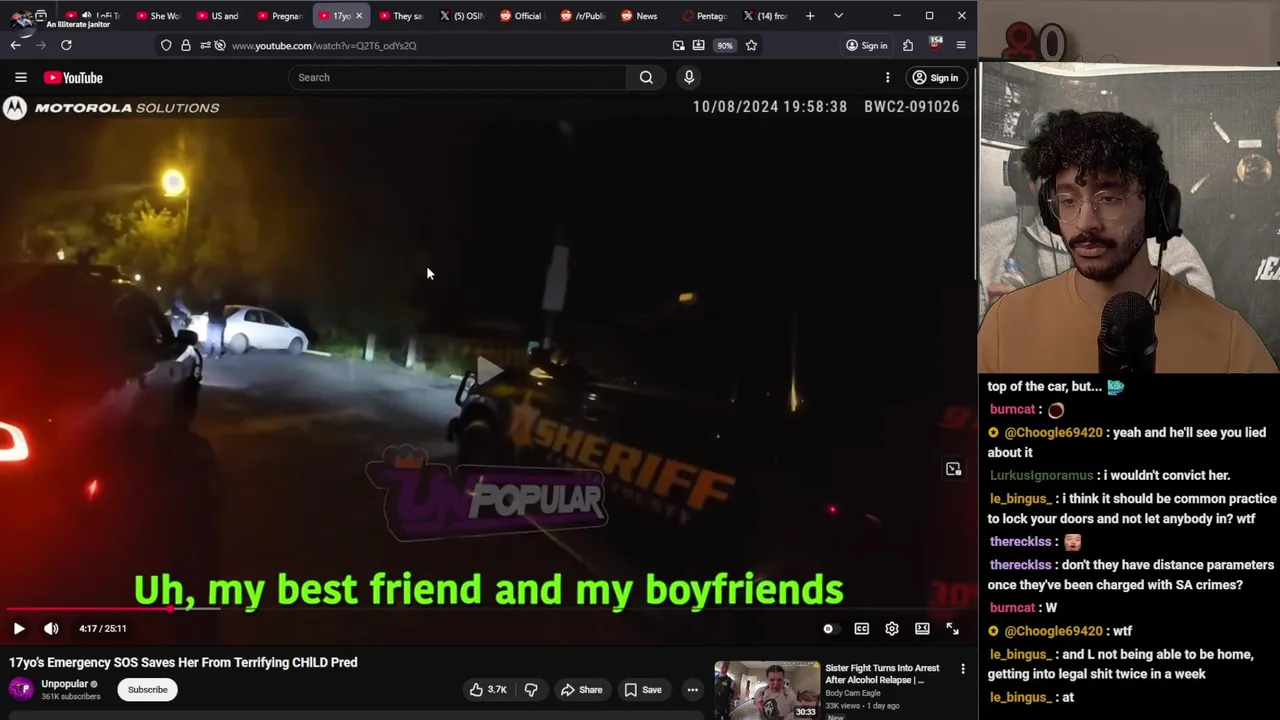1280x720 pixels.
Task: Switch to the Pregnan... tab
Action: [279, 16]
